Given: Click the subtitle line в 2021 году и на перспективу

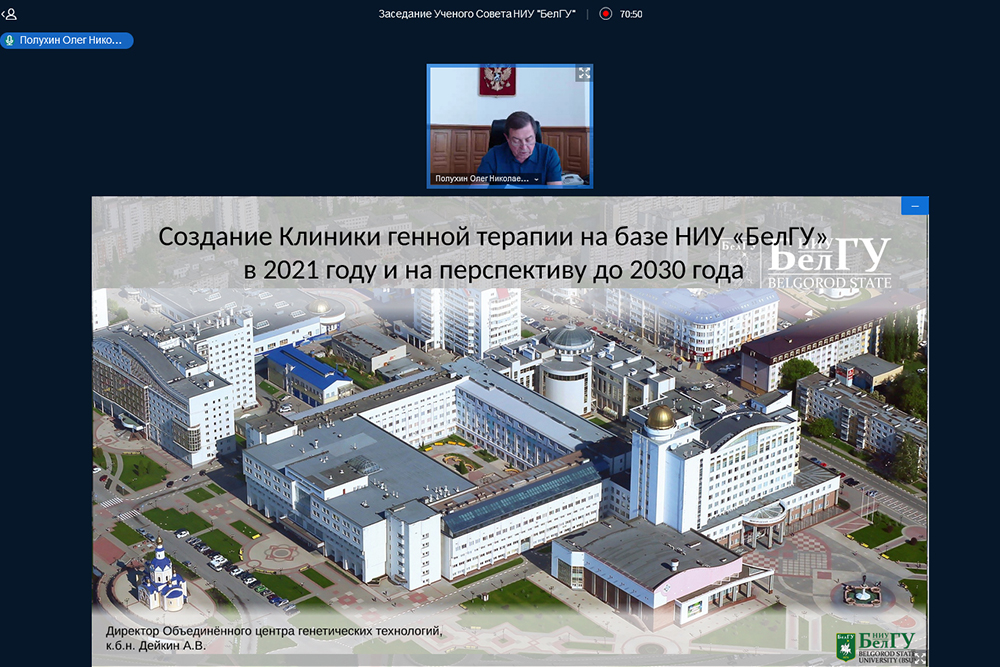Looking at the screenshot, I should 494,270.
